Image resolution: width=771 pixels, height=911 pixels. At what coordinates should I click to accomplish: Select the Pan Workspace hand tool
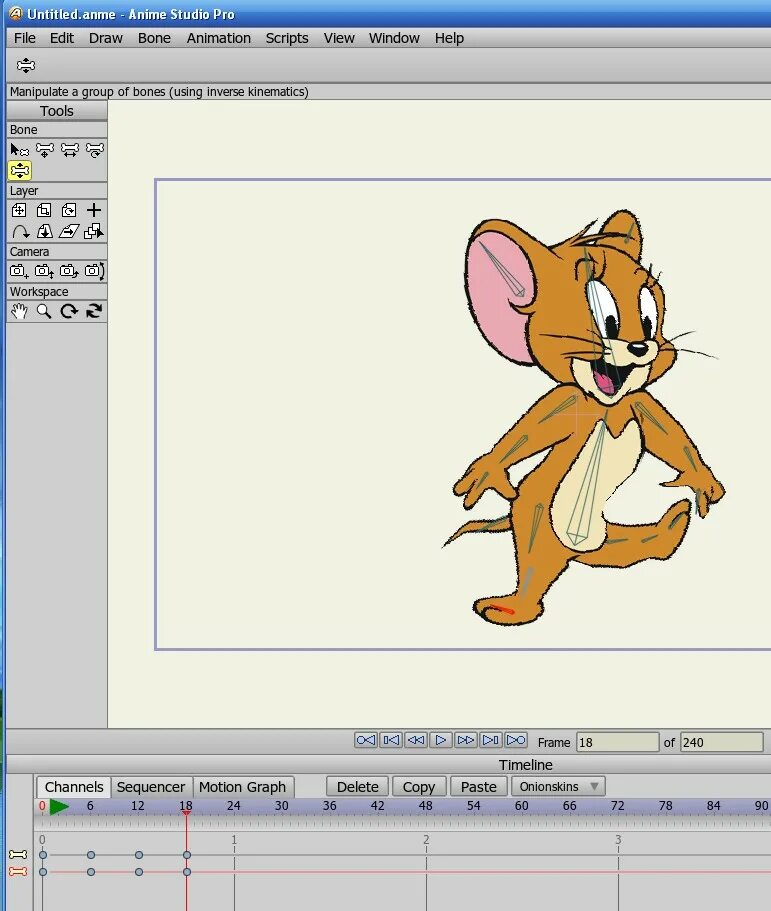click(x=19, y=311)
